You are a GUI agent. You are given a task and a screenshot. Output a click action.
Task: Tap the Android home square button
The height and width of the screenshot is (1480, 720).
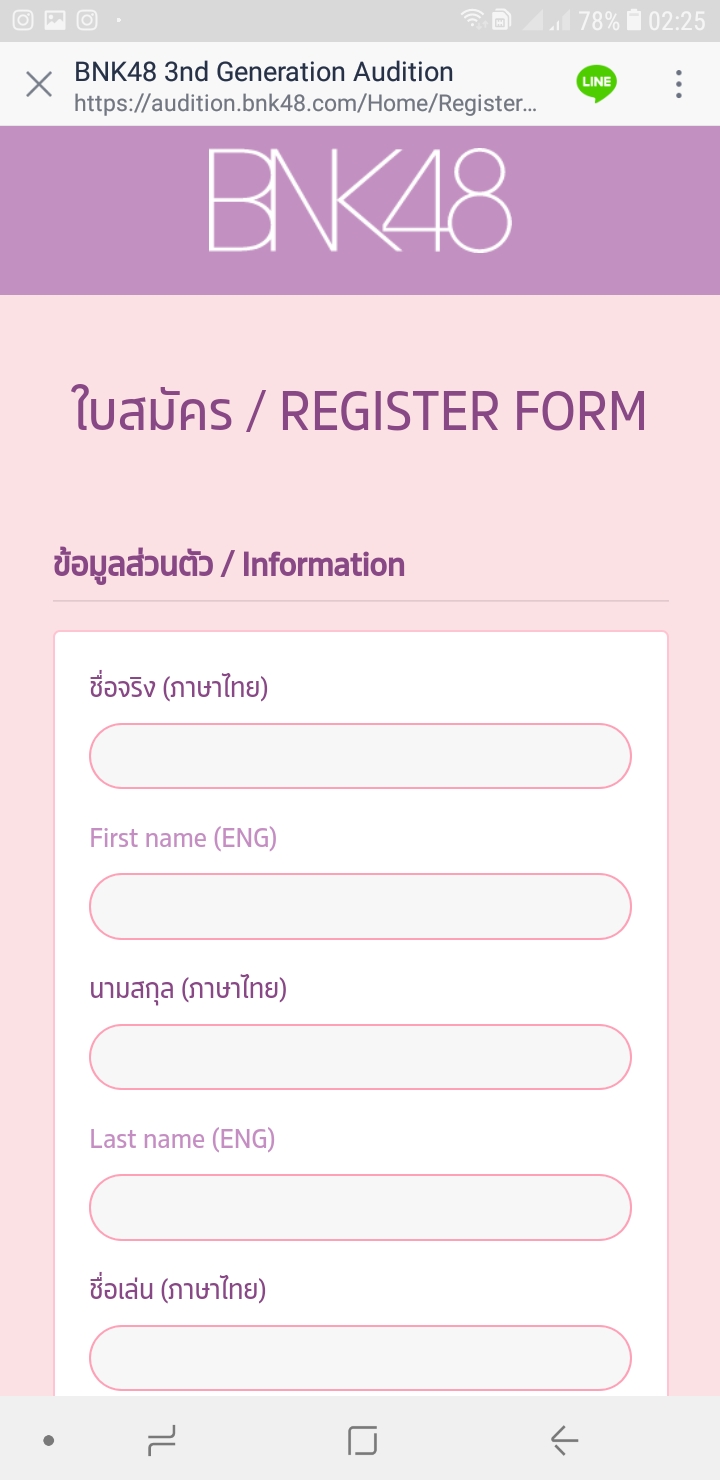362,1440
